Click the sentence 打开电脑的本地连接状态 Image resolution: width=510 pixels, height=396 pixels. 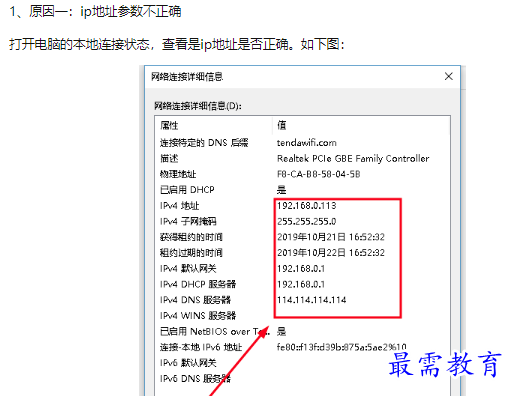(x=79, y=44)
